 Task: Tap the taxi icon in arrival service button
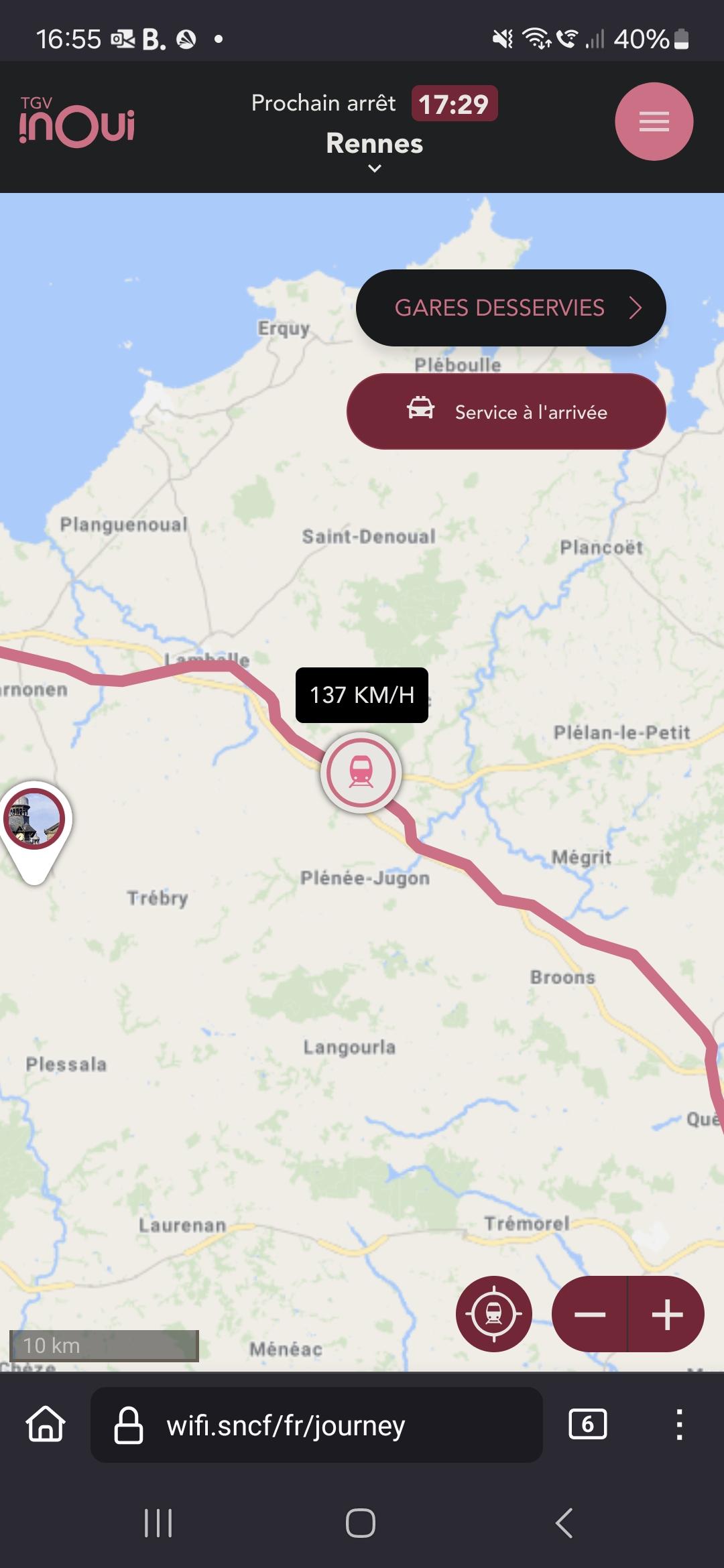(420, 408)
